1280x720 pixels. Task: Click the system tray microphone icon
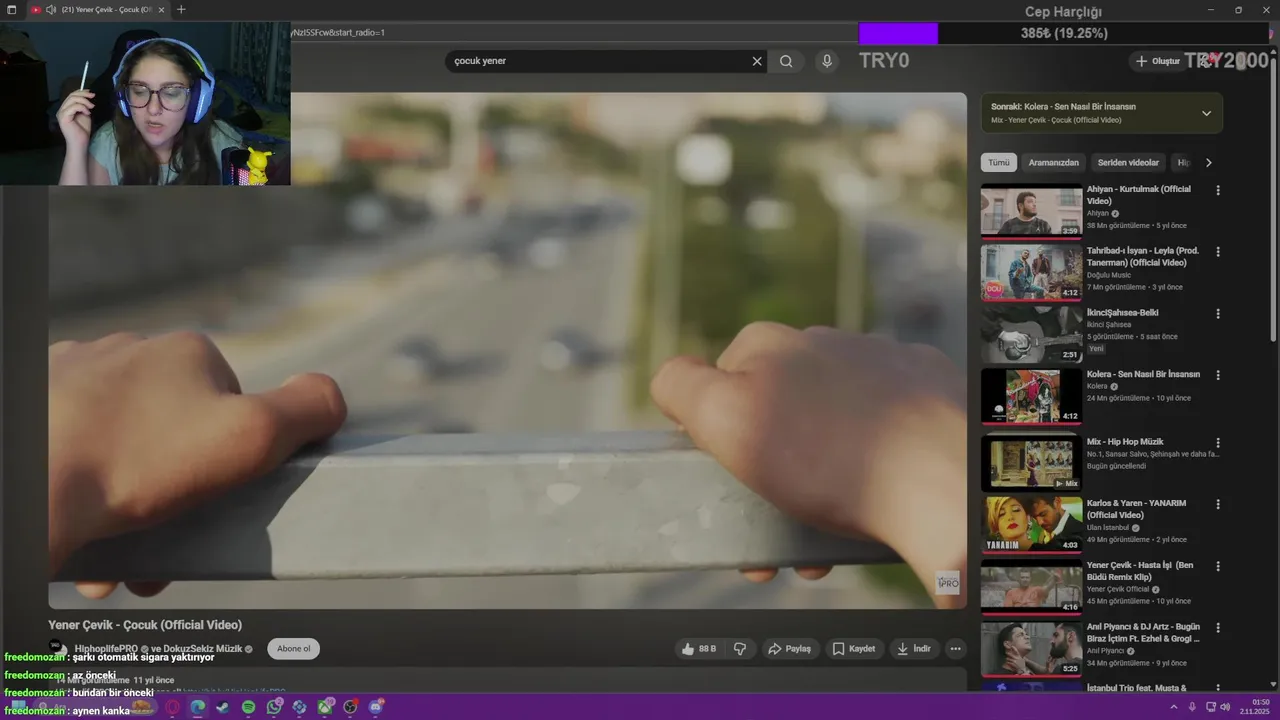point(1192,707)
